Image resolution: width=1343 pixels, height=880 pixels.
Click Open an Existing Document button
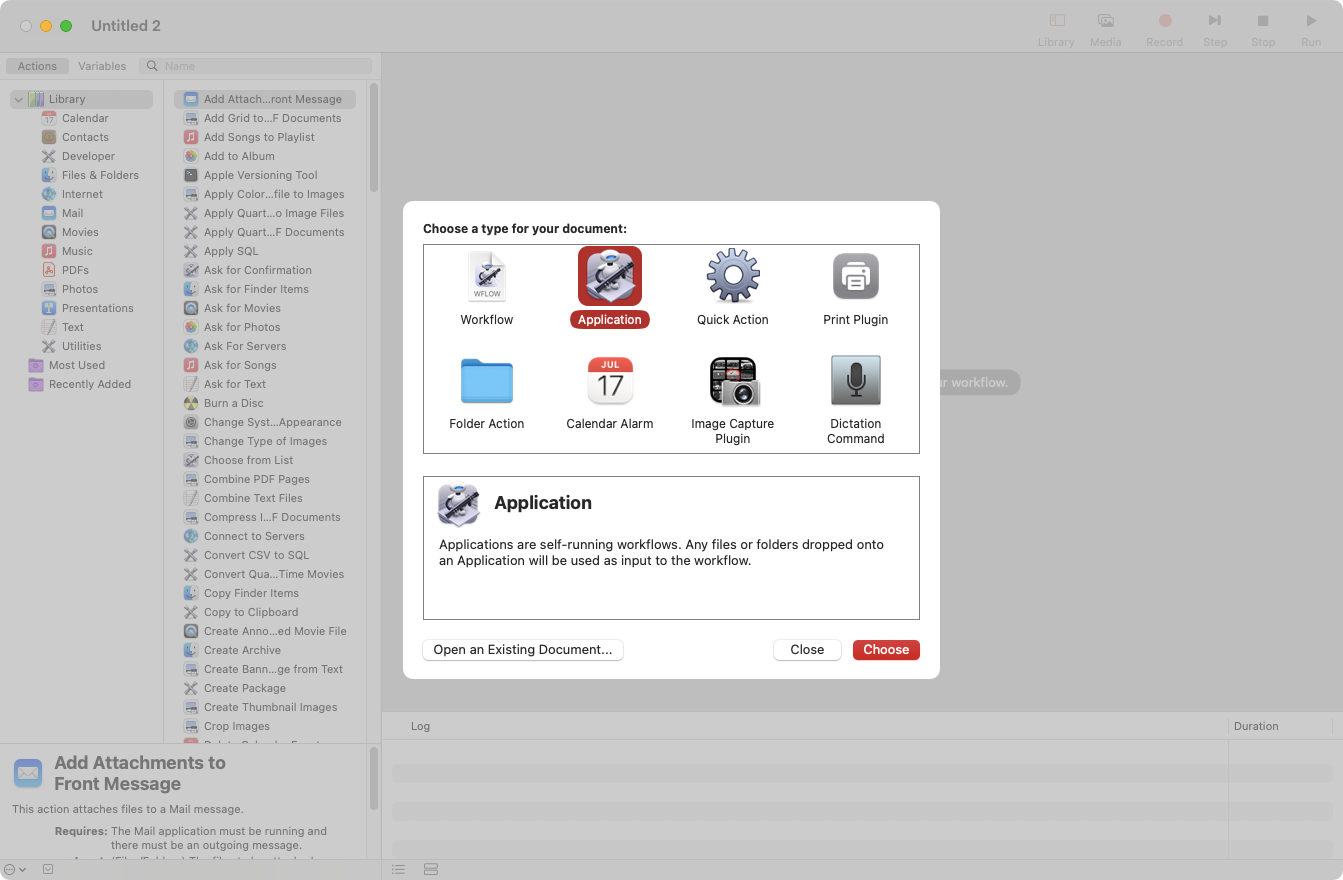(522, 650)
